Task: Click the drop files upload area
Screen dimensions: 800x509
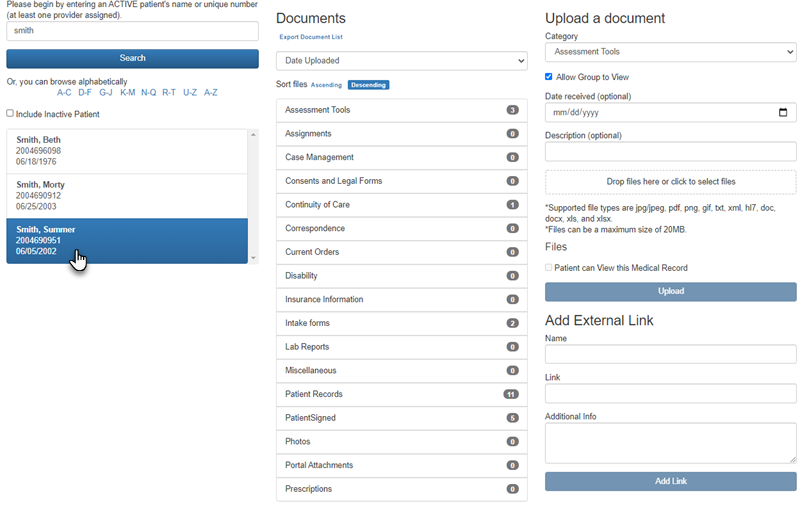Action: [670, 182]
